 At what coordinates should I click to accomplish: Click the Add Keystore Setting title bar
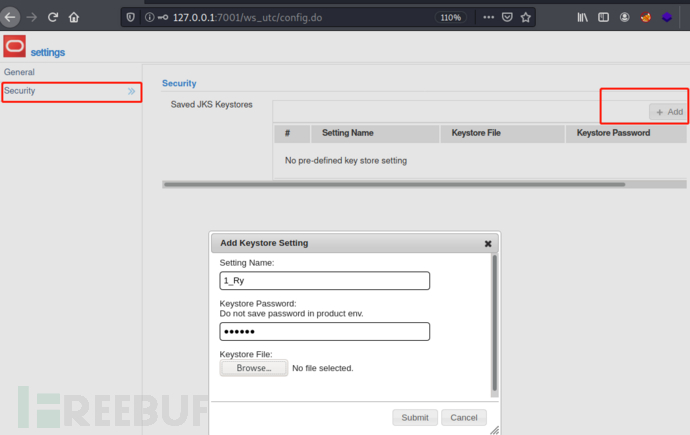point(355,243)
